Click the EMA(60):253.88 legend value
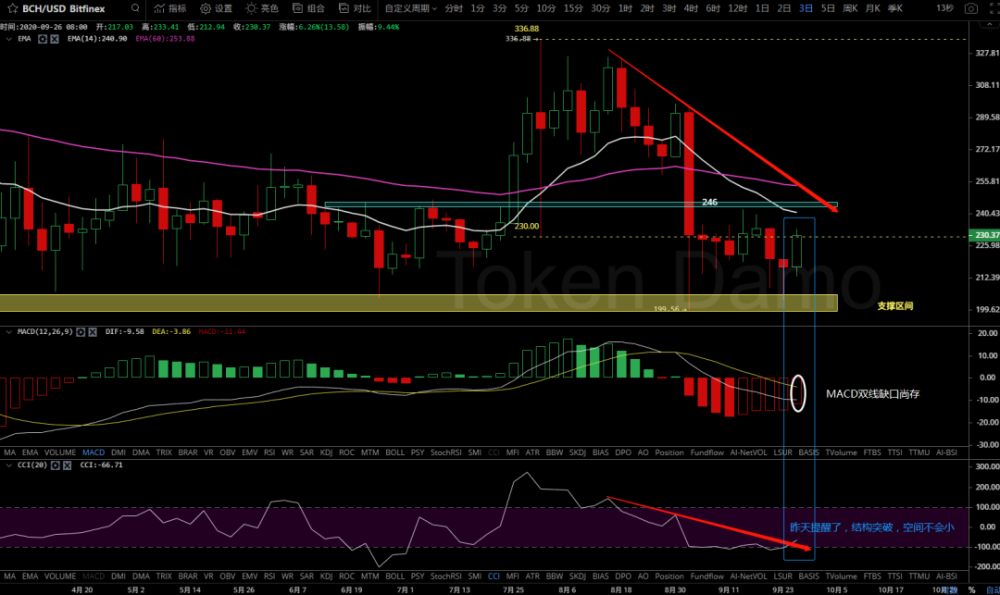 [165, 39]
